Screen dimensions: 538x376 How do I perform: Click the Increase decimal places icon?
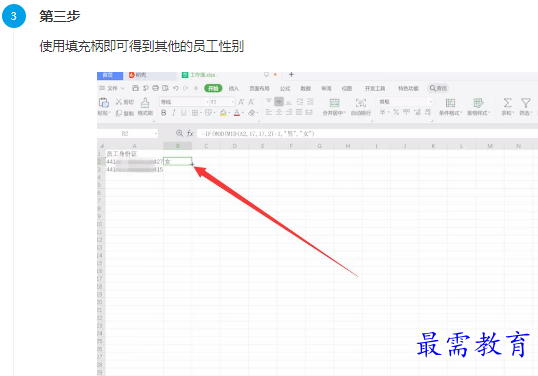click(x=417, y=112)
